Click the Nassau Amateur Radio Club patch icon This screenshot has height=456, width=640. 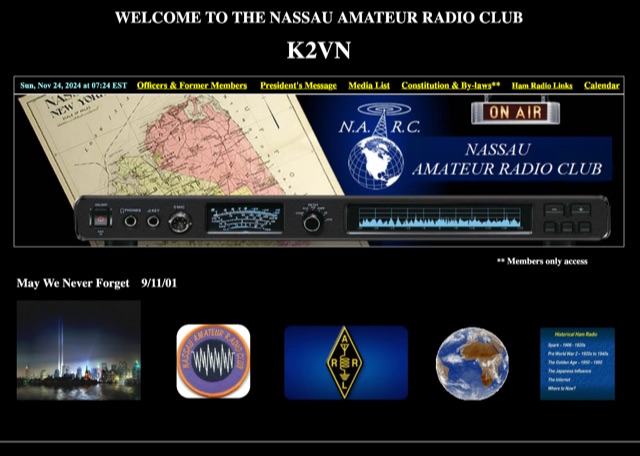[213, 361]
